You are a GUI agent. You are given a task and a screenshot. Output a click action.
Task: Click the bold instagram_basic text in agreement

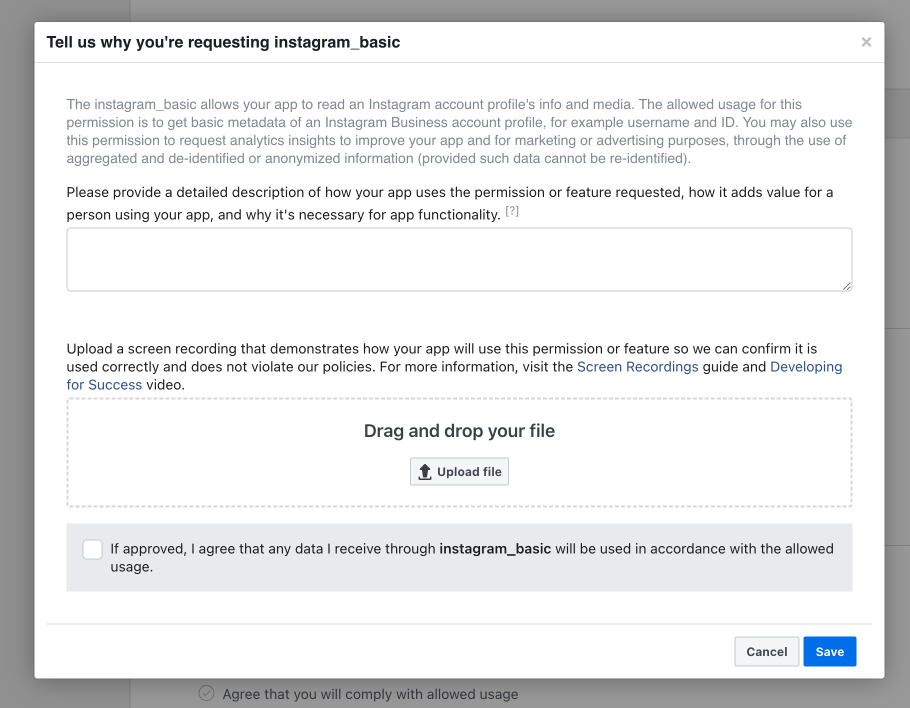[495, 548]
